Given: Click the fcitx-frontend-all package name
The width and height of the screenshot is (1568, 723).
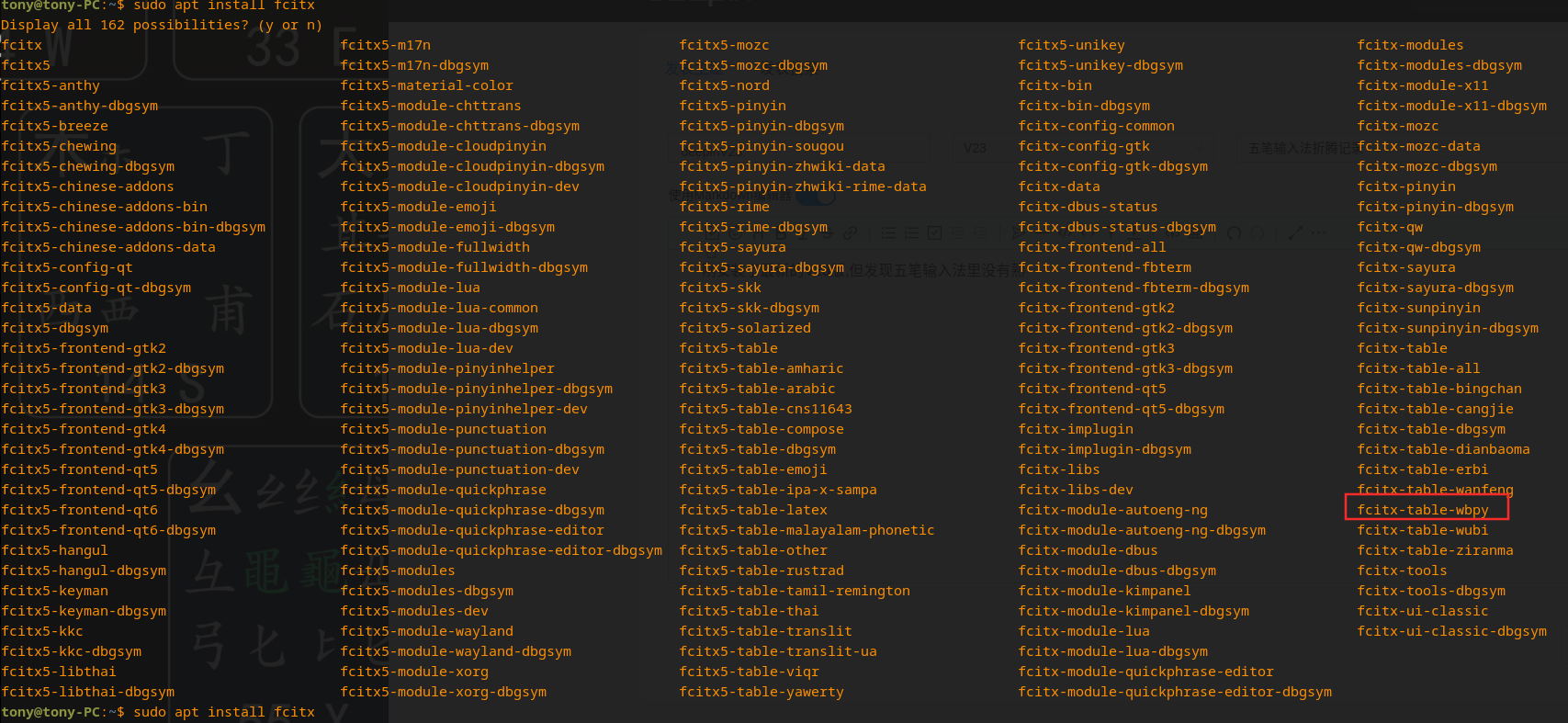Looking at the screenshot, I should click(1091, 247).
